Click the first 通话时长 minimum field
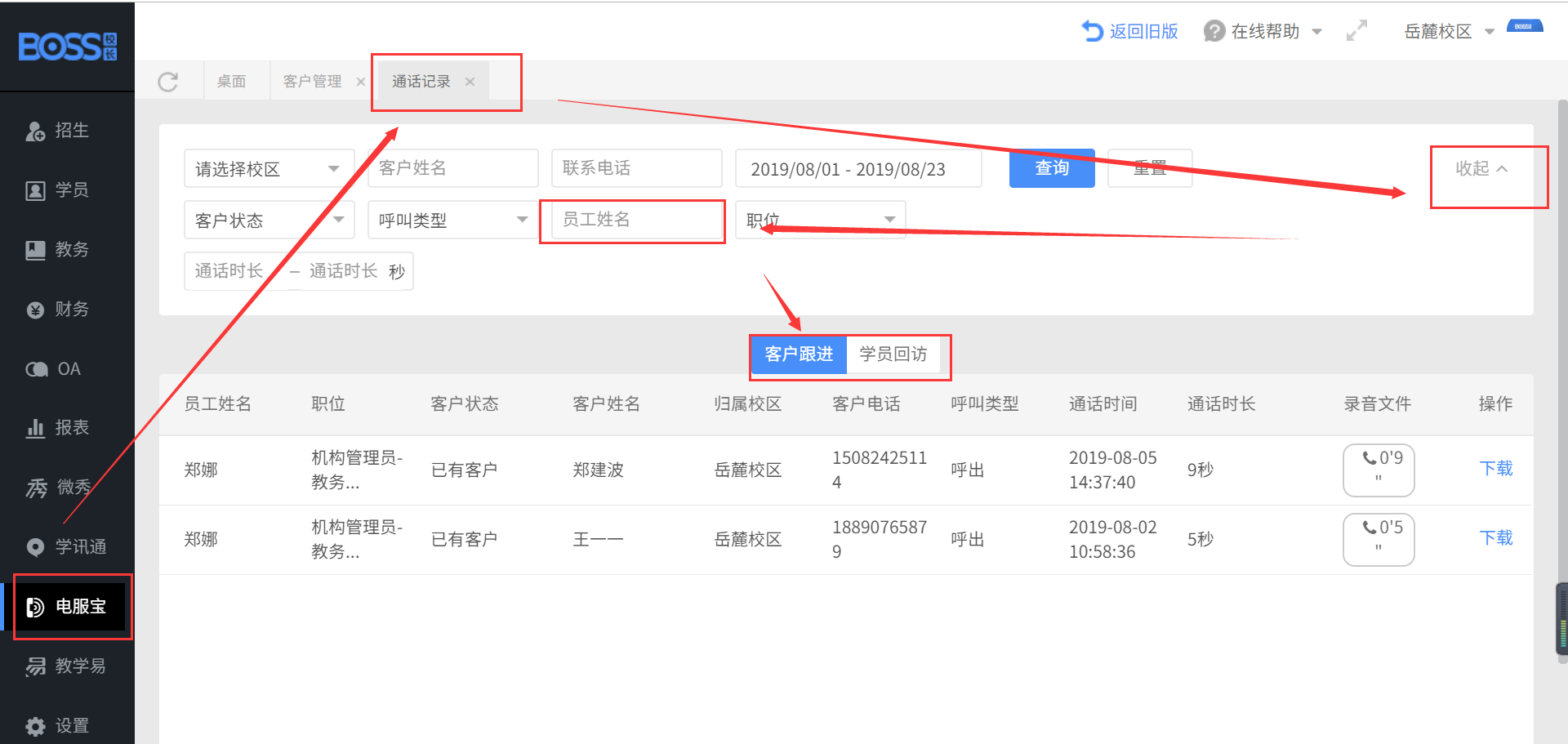 click(x=235, y=271)
